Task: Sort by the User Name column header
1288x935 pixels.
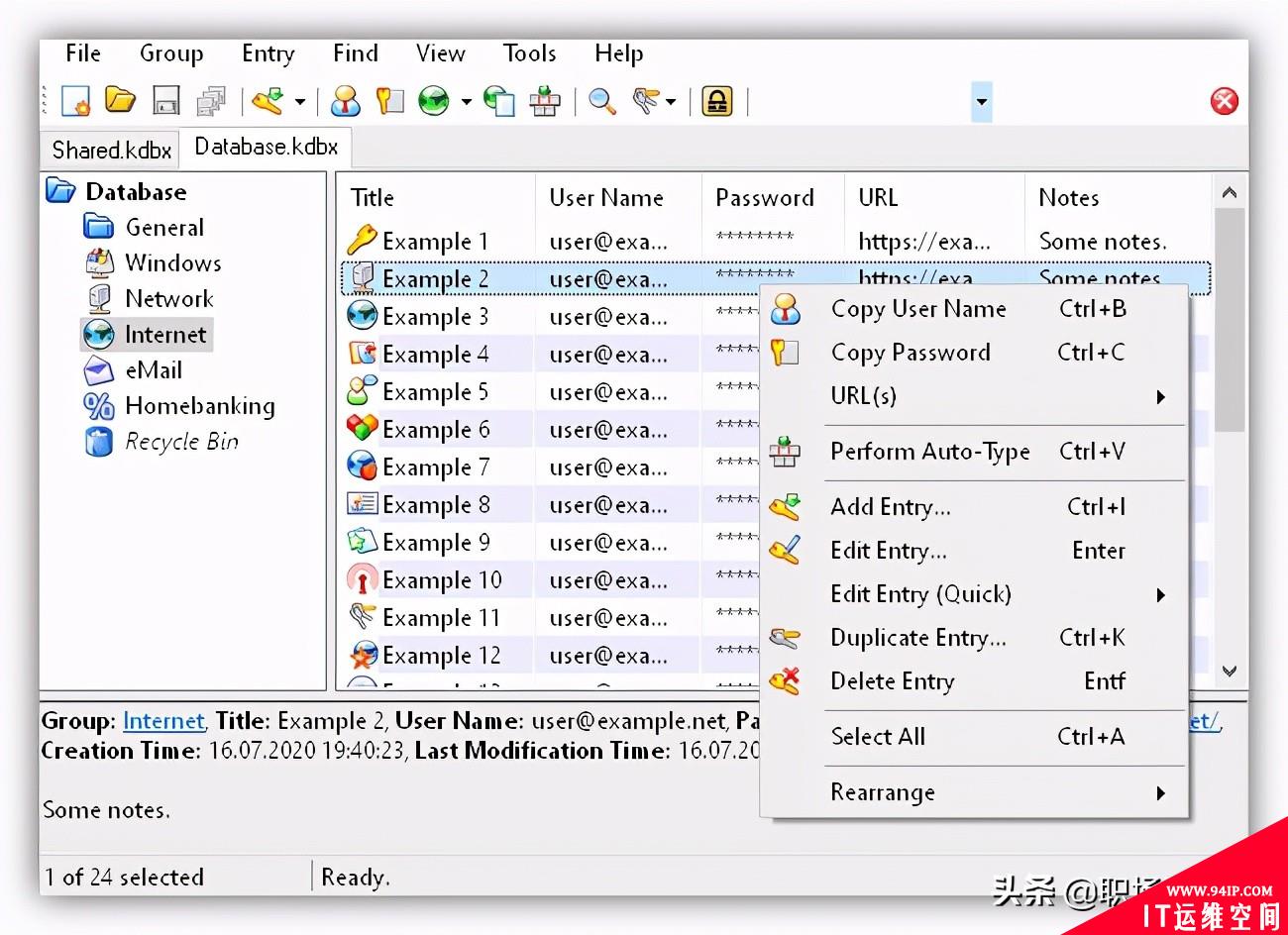Action: click(618, 197)
